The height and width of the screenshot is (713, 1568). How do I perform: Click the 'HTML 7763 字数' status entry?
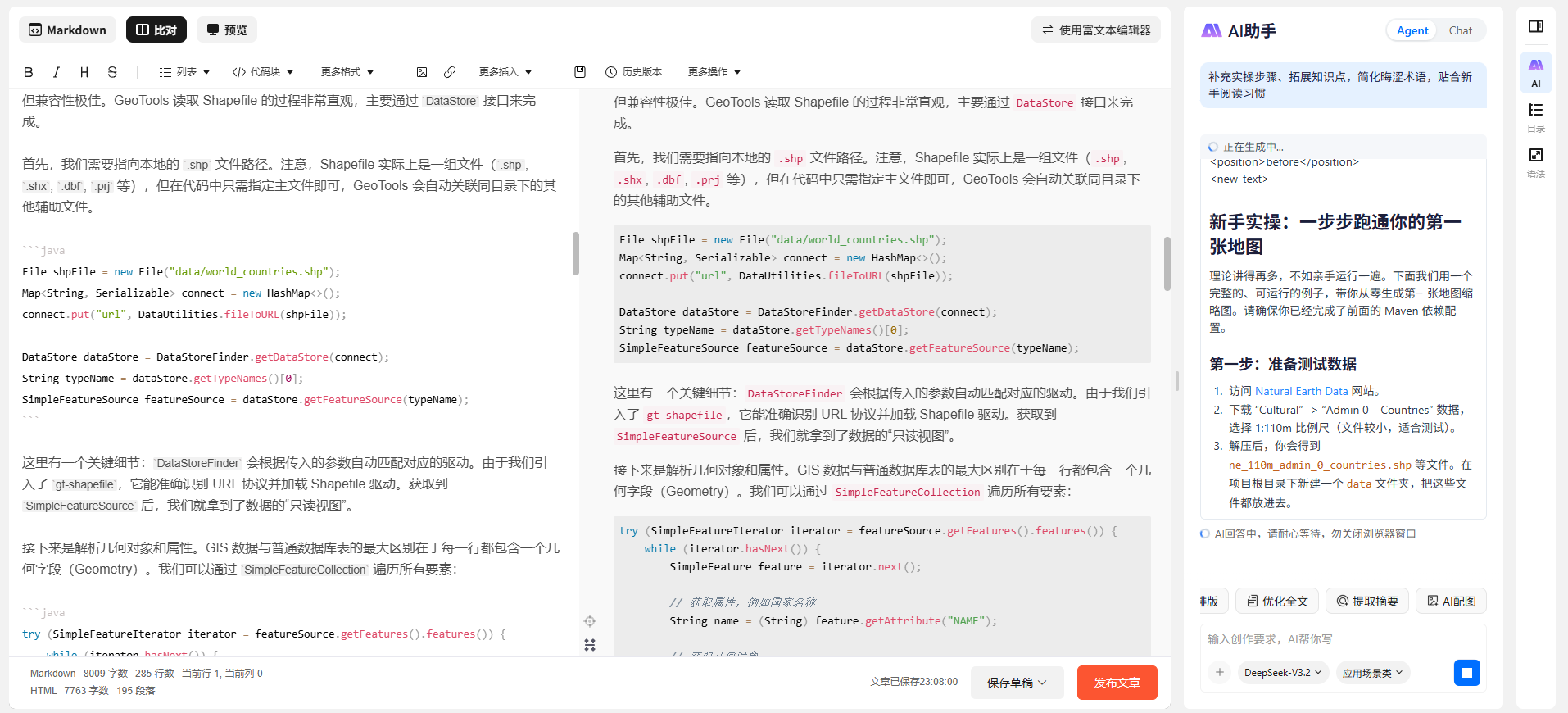tap(70, 691)
